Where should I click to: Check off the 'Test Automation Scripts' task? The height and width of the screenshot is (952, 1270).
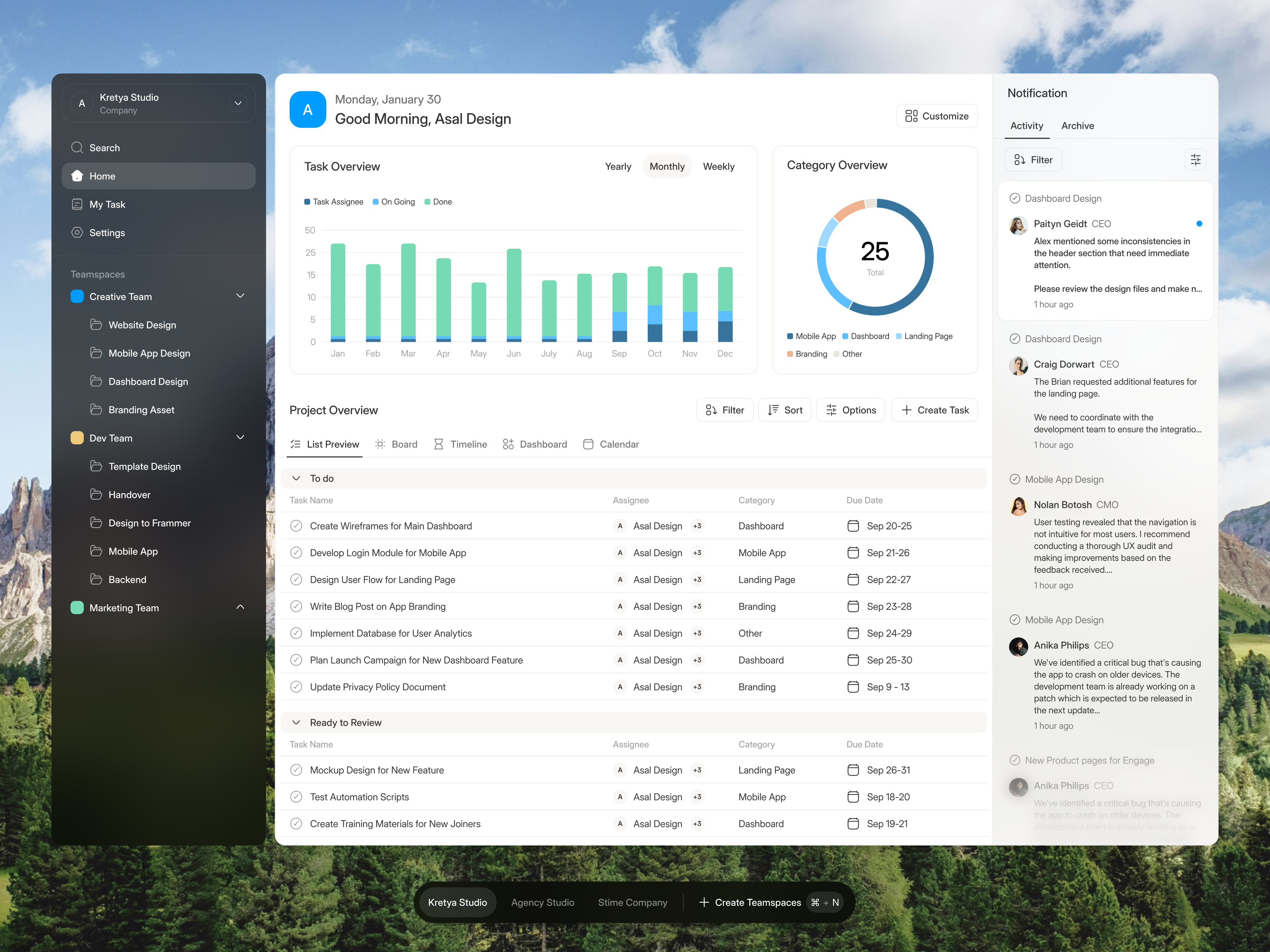tap(296, 797)
